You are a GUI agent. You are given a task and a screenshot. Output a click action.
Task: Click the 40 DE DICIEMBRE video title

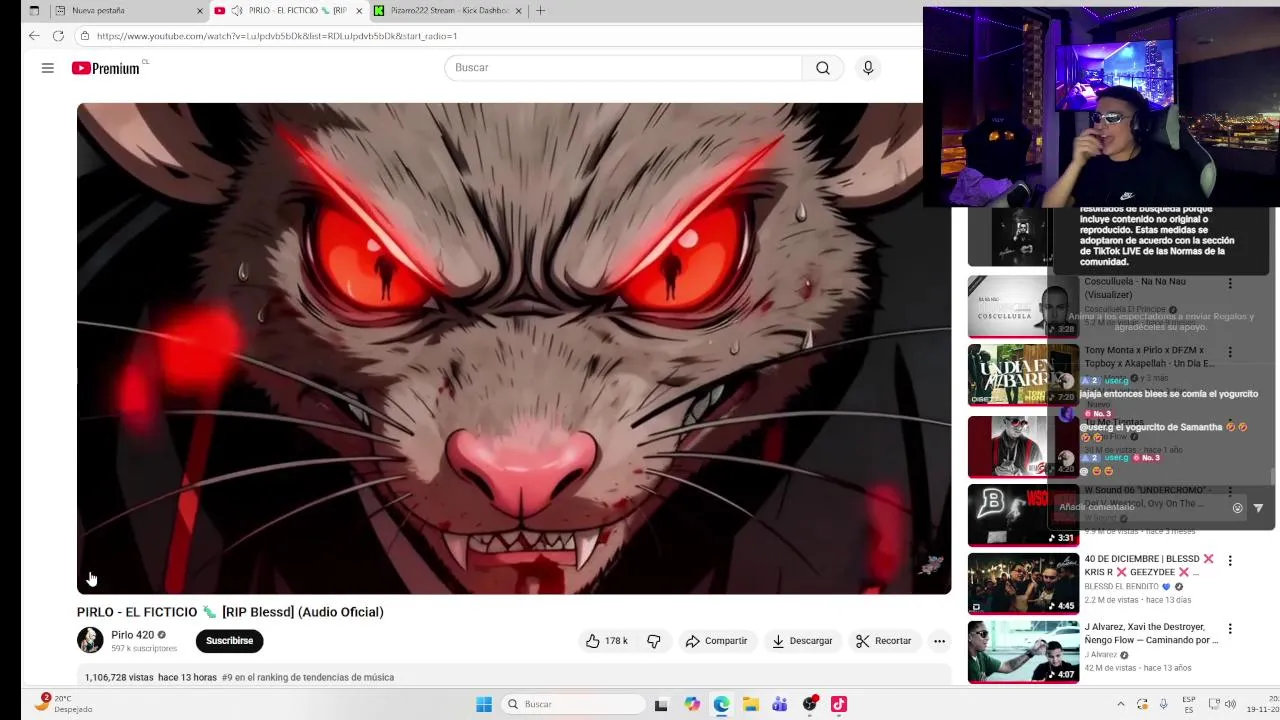click(x=1149, y=566)
